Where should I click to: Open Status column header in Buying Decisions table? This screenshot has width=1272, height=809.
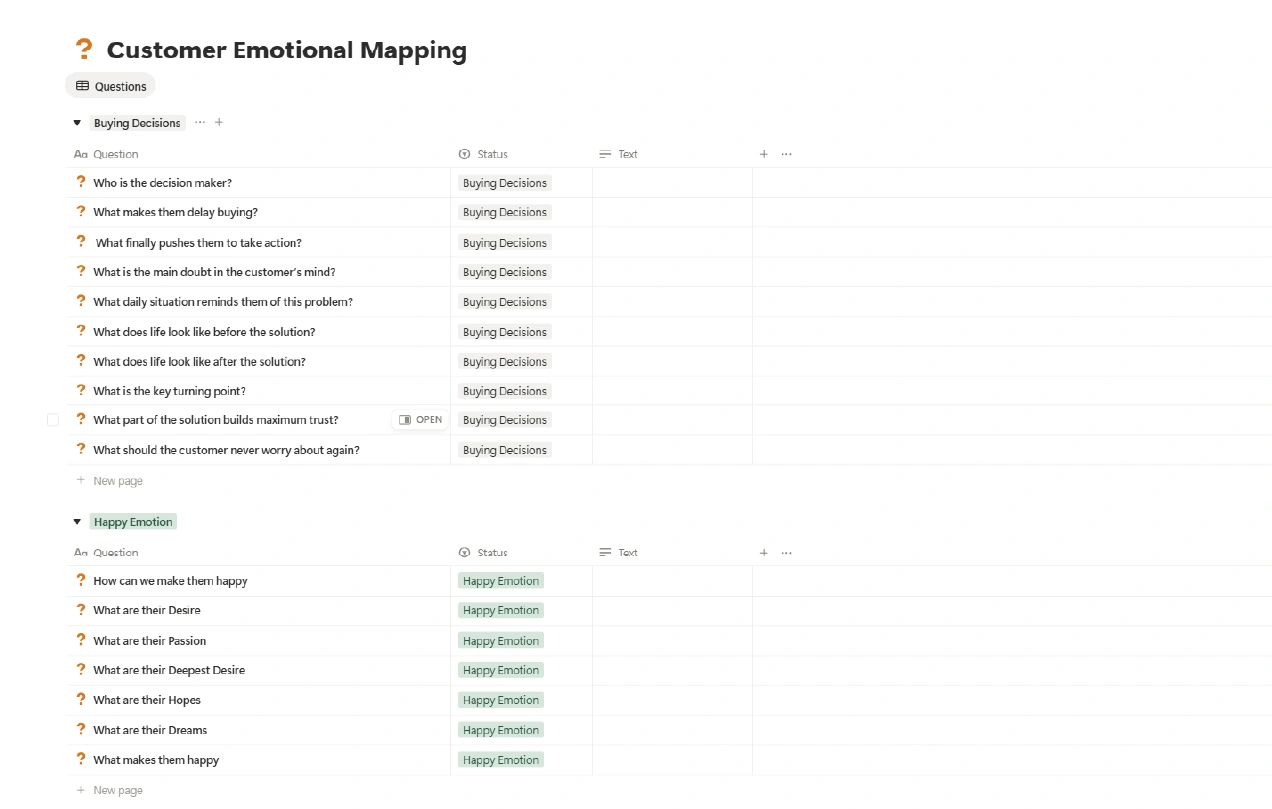(x=492, y=154)
